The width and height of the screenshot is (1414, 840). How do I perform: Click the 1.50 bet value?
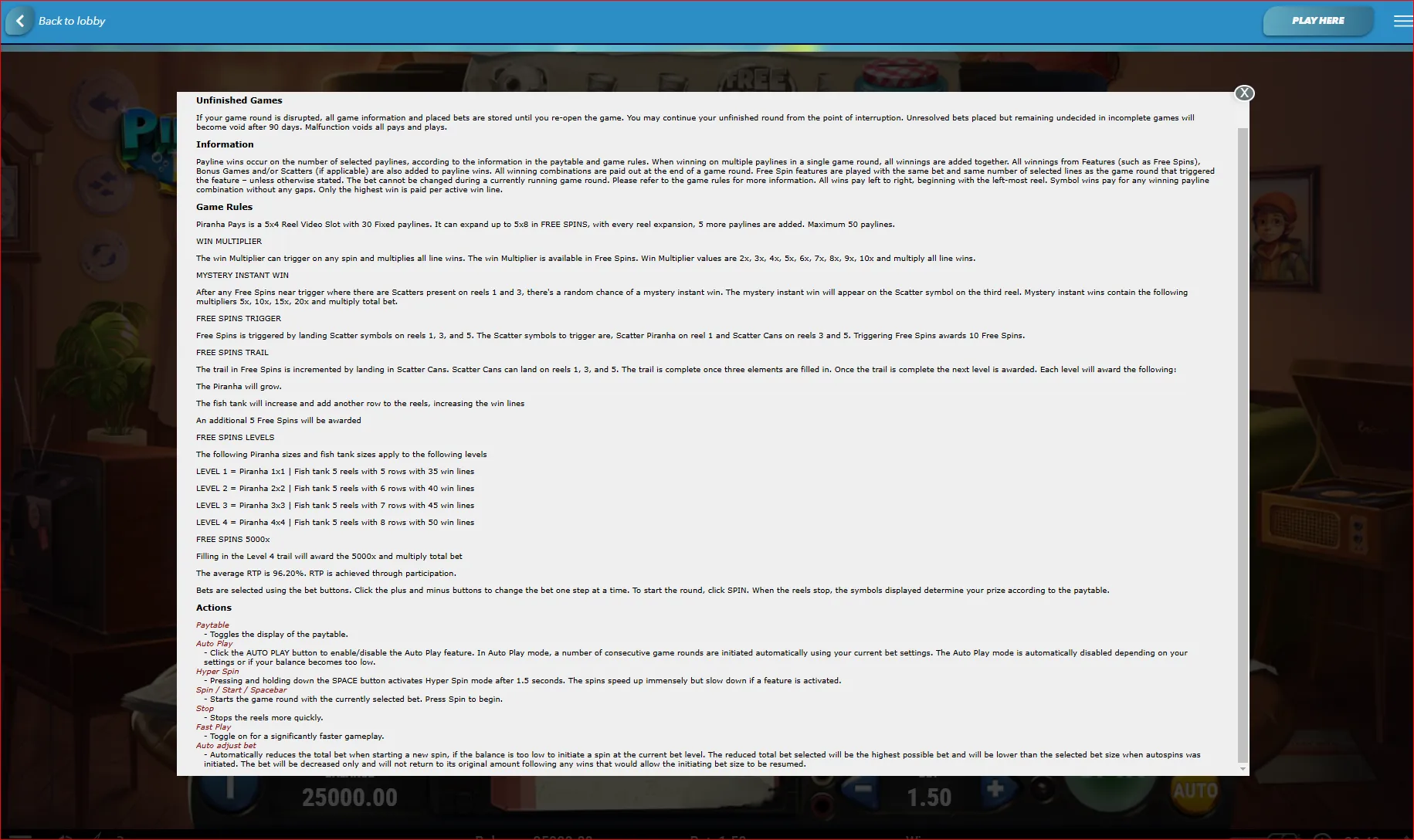[x=929, y=798]
